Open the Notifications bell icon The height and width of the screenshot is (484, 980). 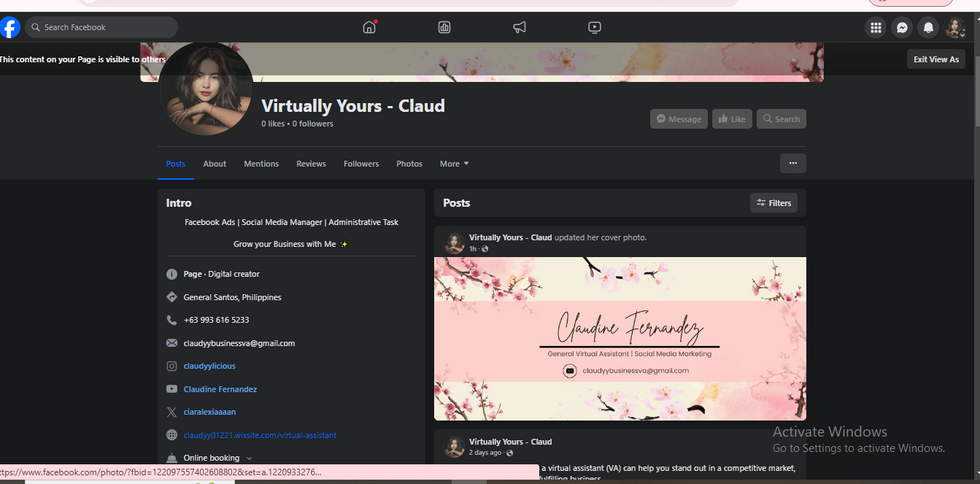(x=929, y=28)
